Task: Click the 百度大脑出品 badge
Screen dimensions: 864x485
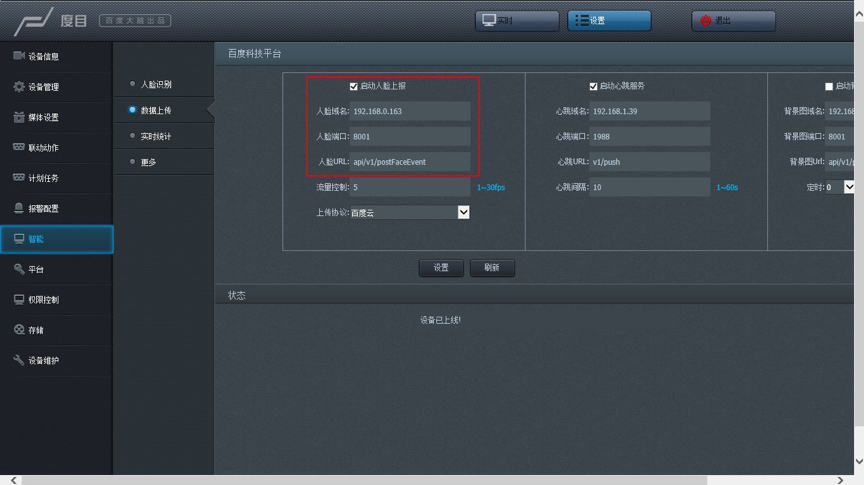Action: click(135, 20)
